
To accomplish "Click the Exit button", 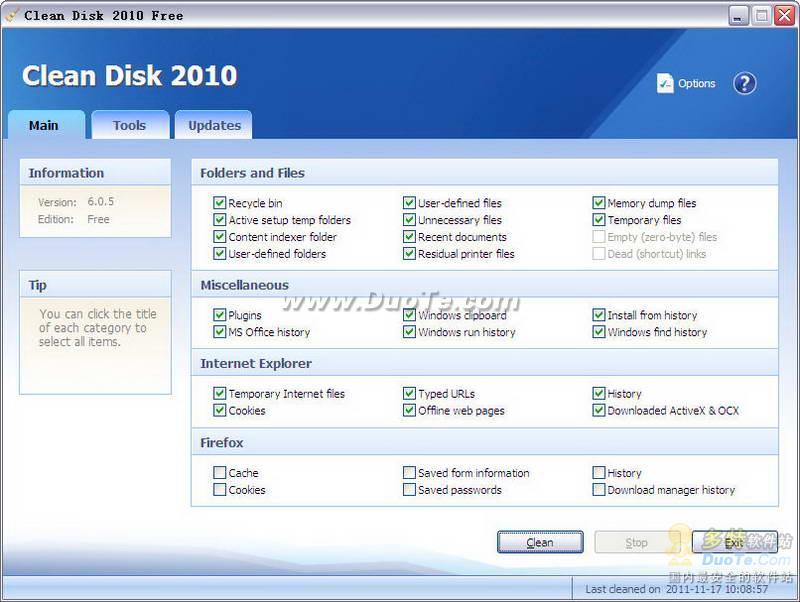I will coord(734,542).
